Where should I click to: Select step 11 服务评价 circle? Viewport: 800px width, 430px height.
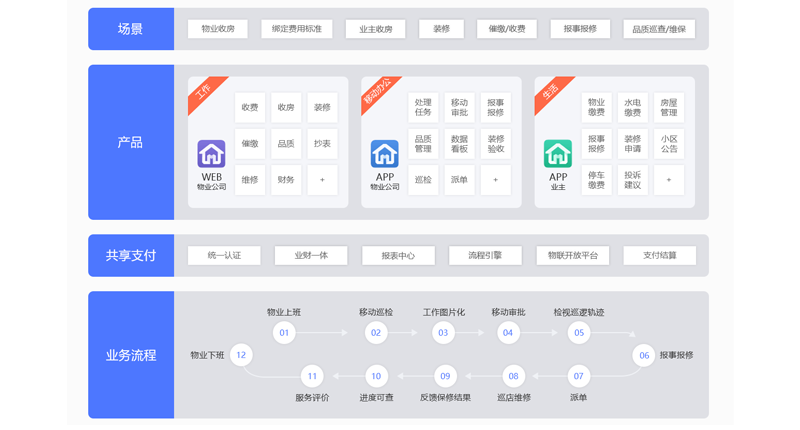[312, 376]
